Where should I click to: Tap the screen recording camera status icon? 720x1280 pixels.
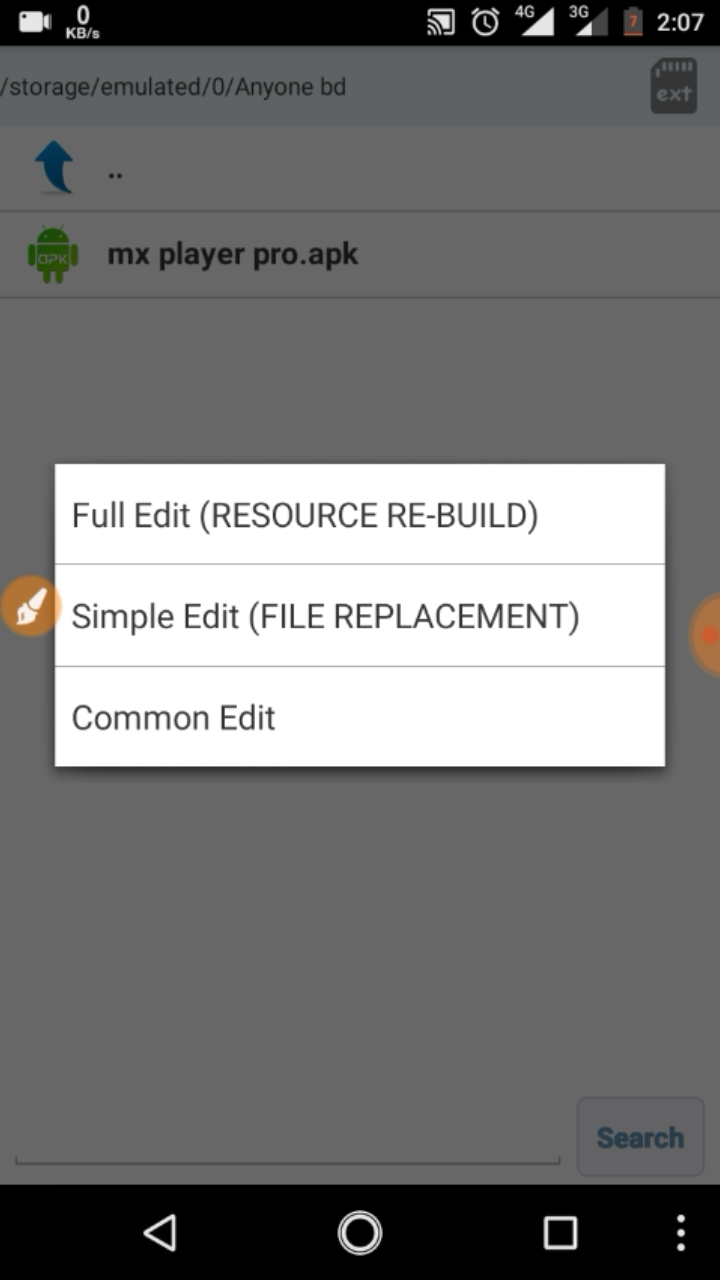(x=34, y=21)
